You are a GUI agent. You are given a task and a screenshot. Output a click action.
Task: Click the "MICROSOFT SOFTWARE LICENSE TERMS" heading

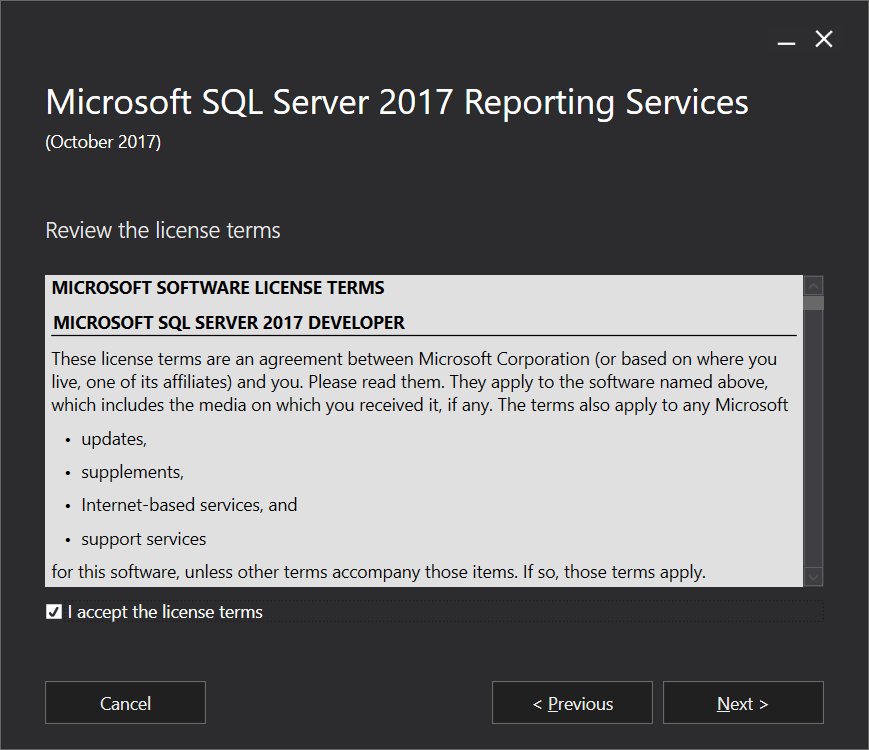[x=218, y=288]
